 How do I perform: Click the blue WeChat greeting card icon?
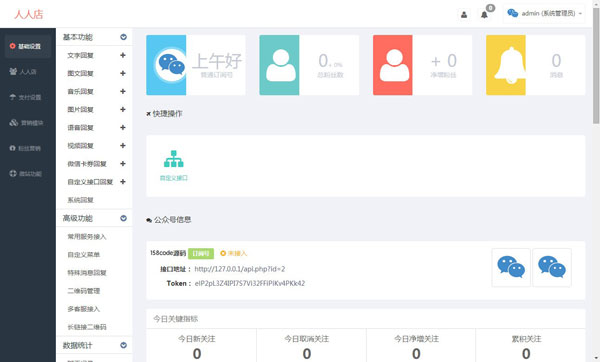click(166, 65)
